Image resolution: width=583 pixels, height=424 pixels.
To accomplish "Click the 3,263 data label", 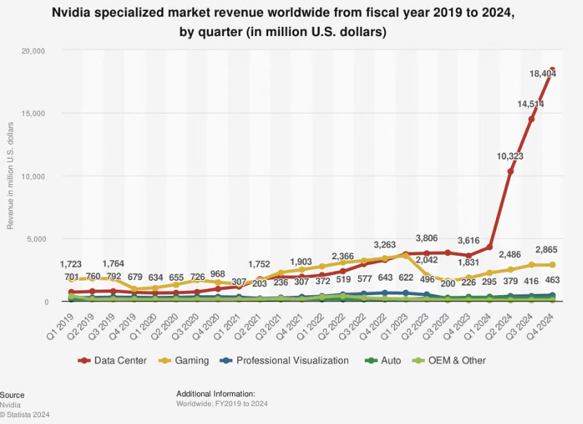I will 384,245.
